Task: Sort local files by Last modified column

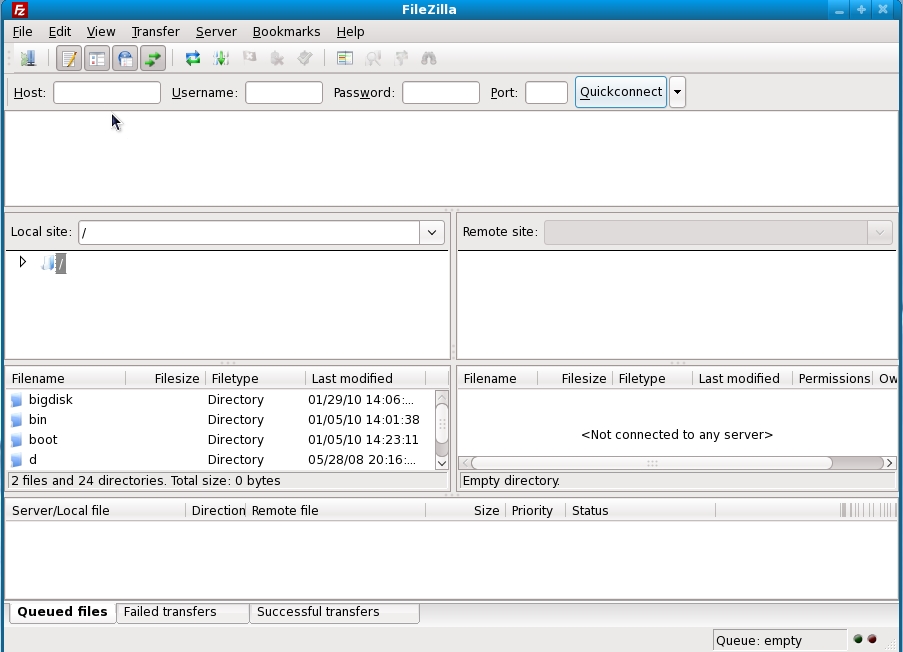Action: click(x=366, y=378)
